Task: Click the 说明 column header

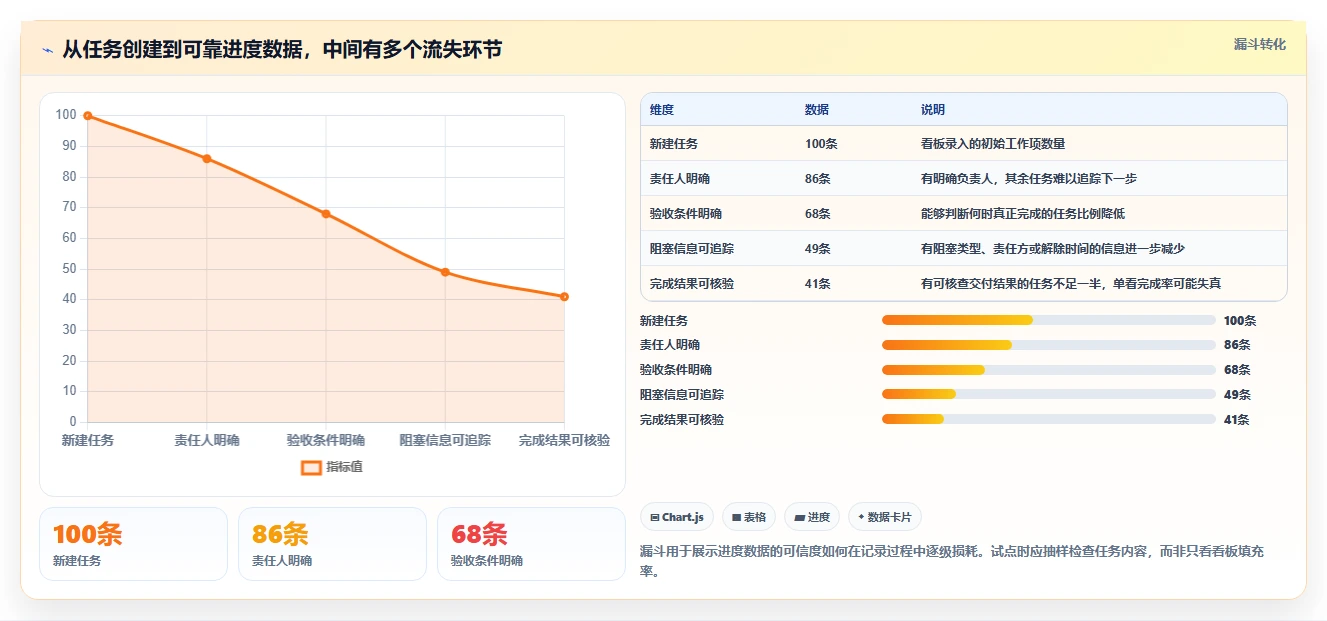Action: tap(933, 110)
